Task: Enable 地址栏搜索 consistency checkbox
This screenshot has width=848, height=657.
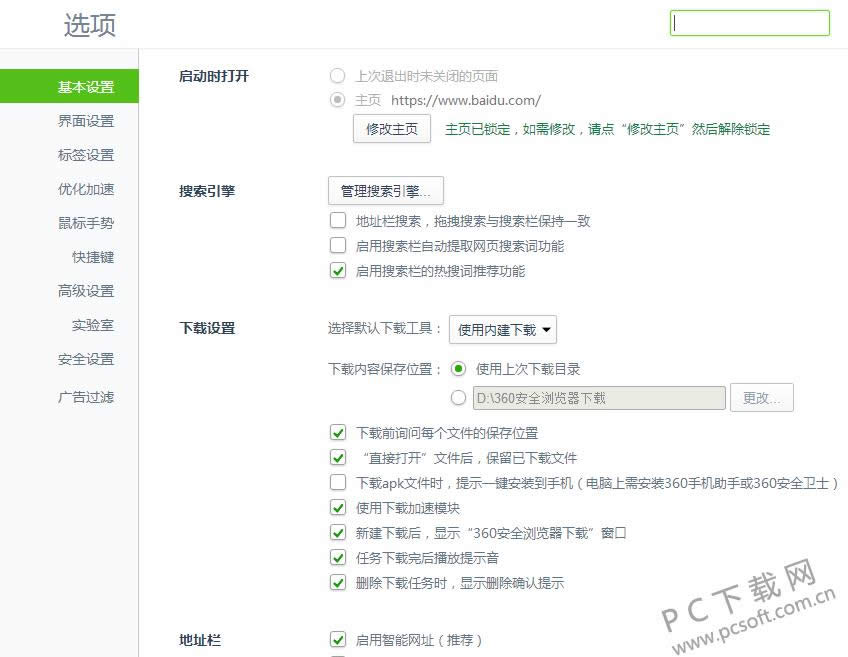Action: pos(338,221)
